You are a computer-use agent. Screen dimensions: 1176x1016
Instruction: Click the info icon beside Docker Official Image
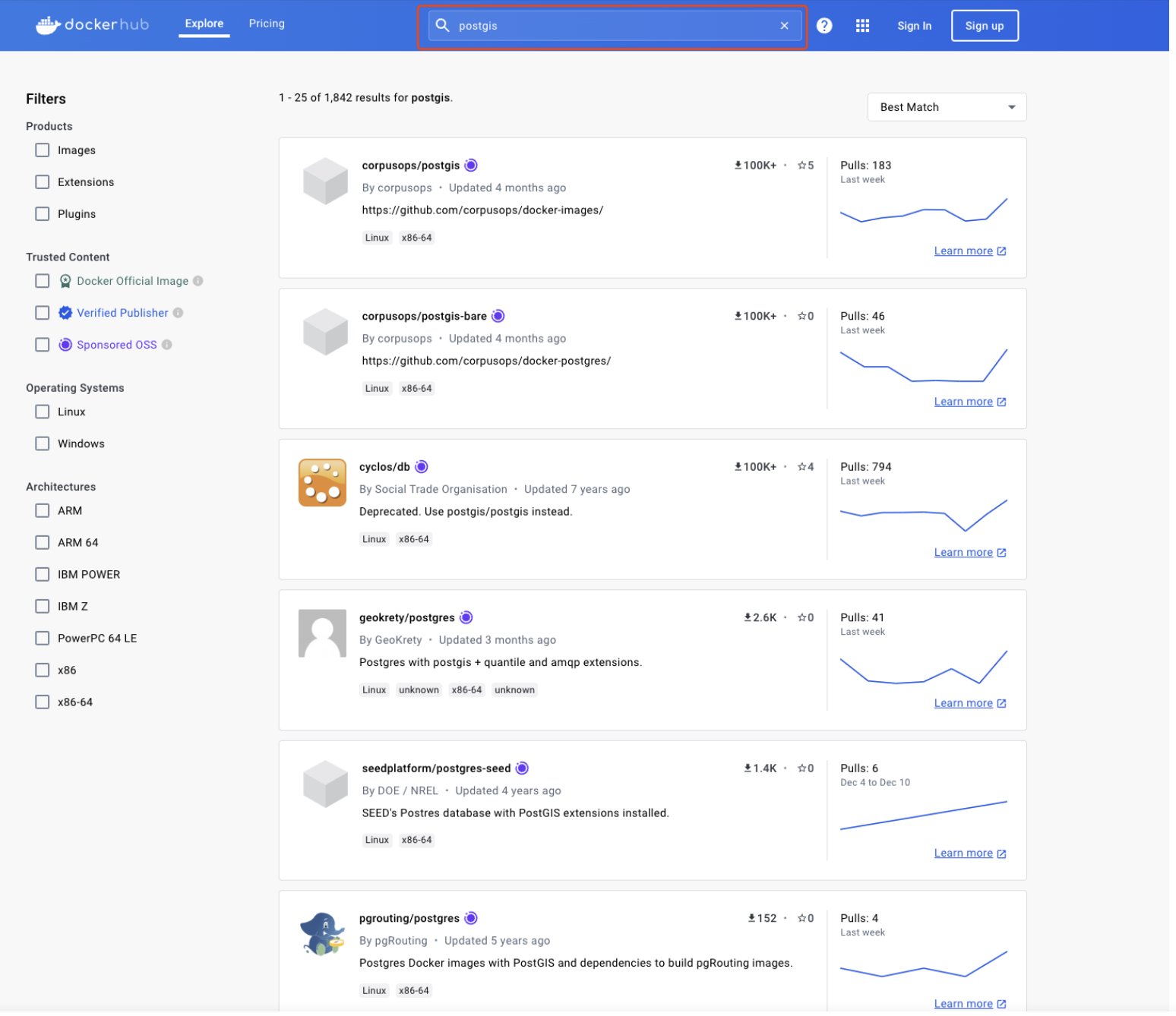[199, 282]
